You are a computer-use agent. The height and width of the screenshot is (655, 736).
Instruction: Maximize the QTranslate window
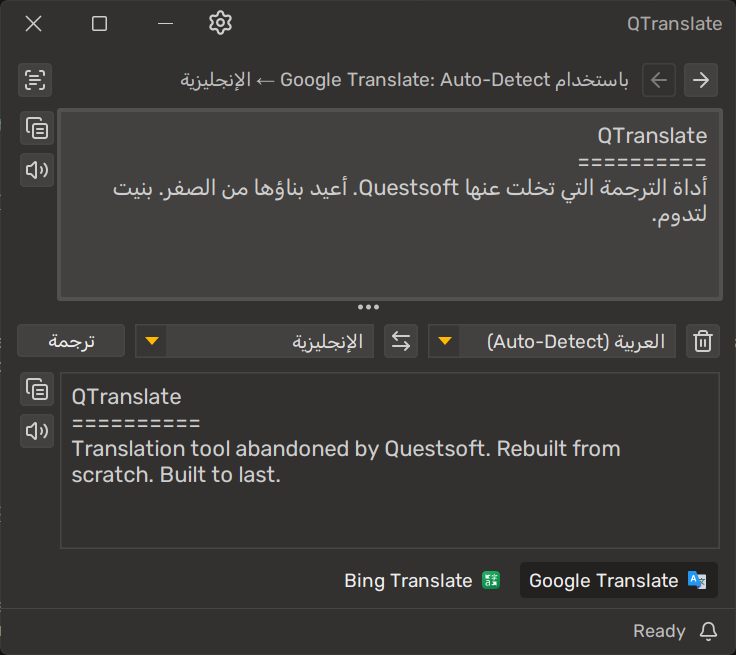100,23
